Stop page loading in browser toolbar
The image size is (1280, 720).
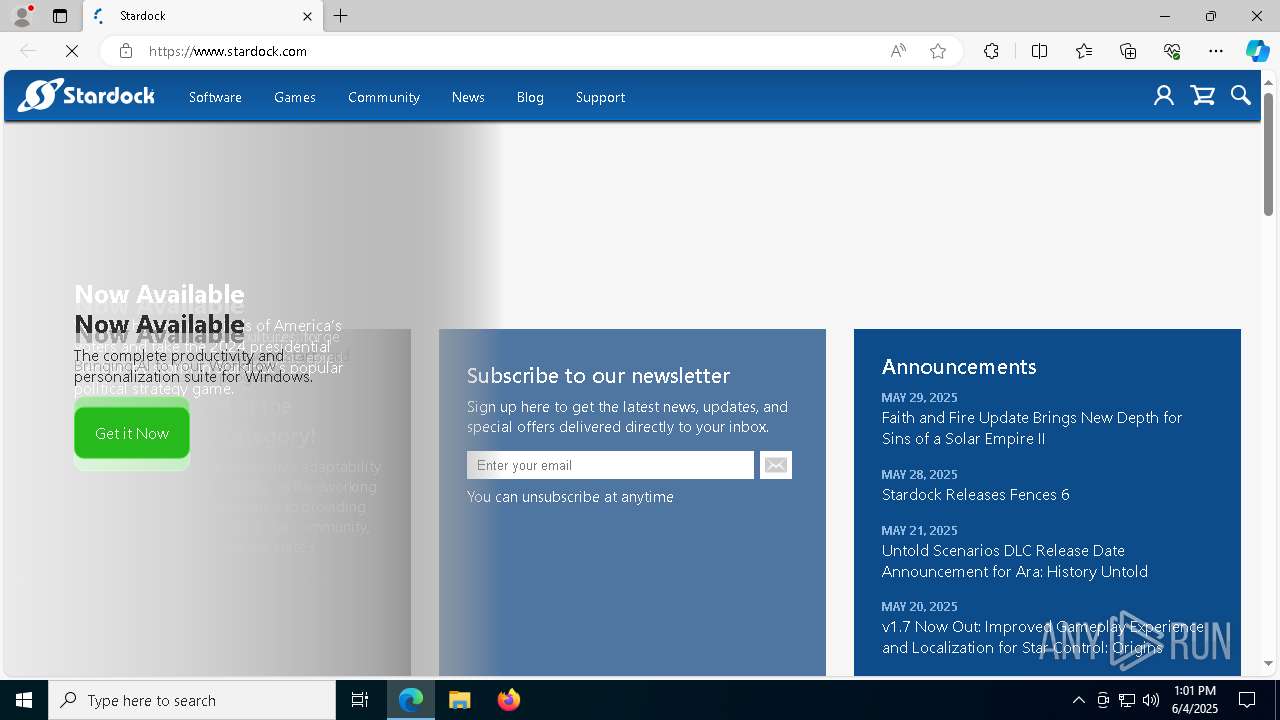pyautogui.click(x=72, y=51)
